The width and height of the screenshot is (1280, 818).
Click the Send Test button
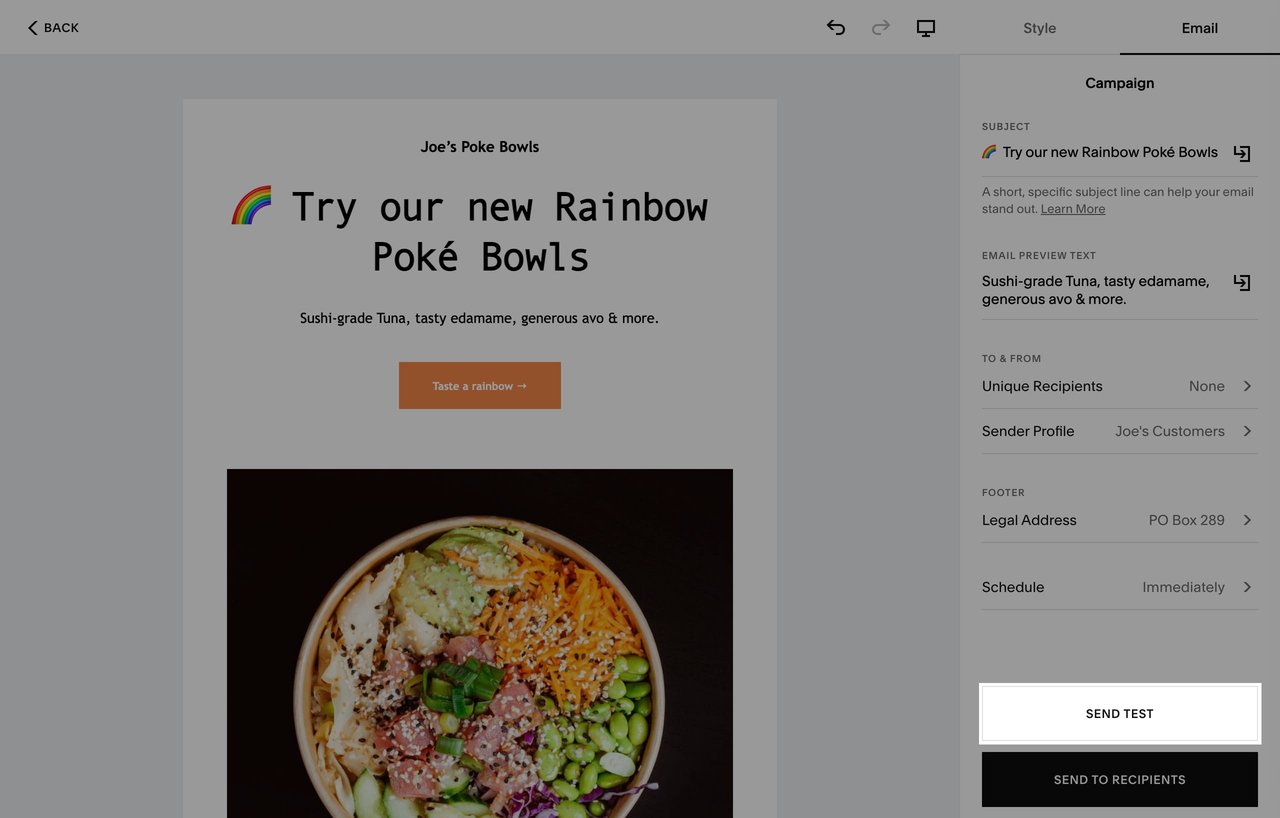click(1119, 713)
